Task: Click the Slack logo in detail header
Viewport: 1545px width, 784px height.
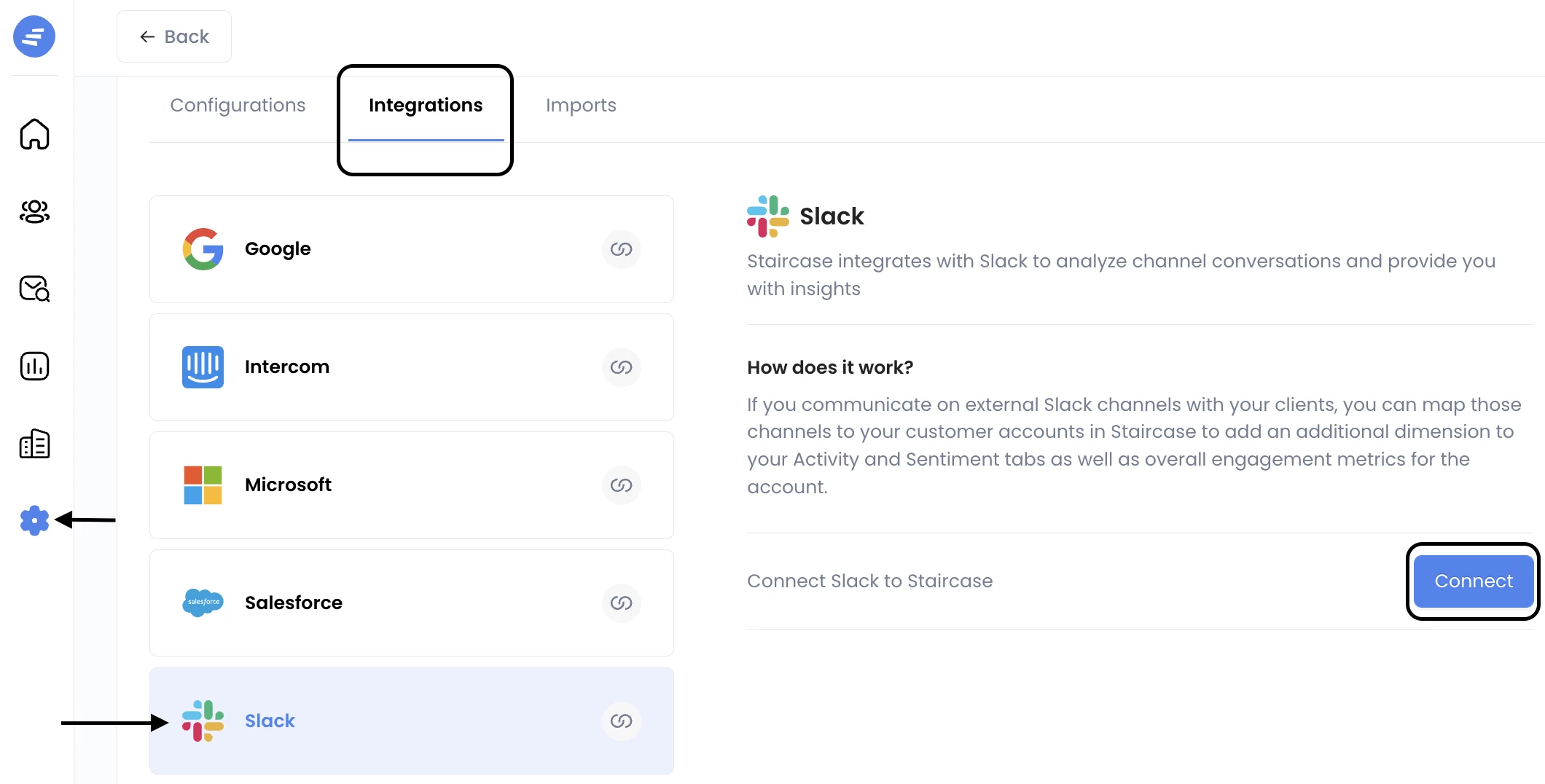Action: [x=768, y=216]
